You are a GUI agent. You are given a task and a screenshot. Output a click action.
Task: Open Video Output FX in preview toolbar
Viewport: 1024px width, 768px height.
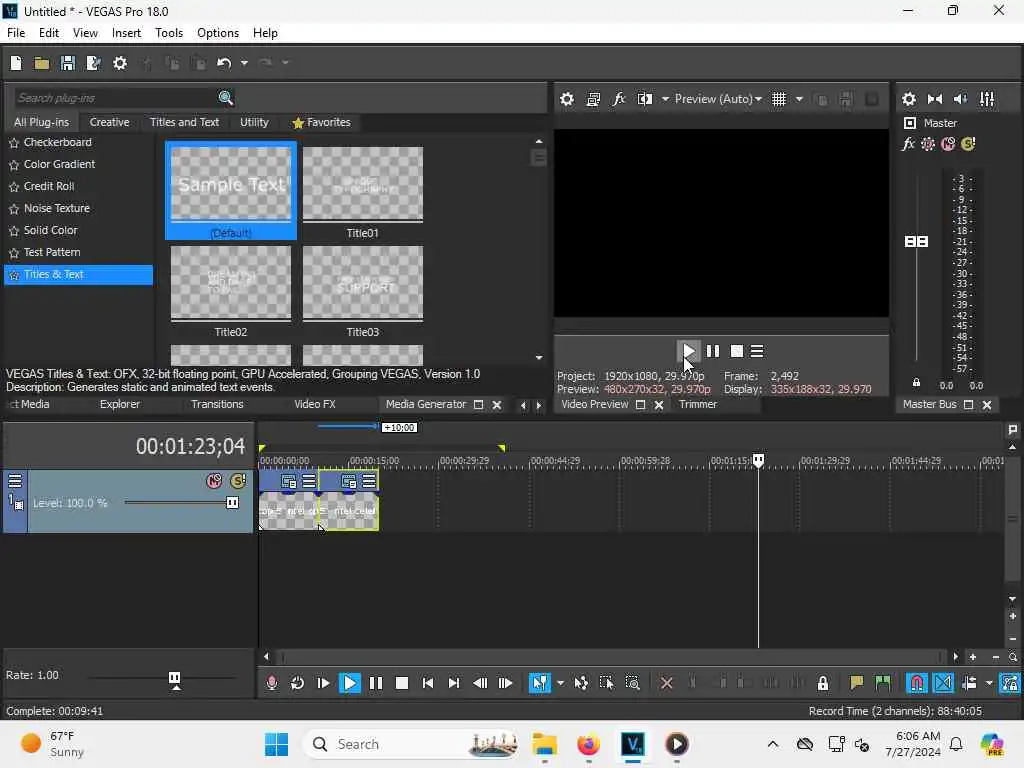pyautogui.click(x=618, y=99)
